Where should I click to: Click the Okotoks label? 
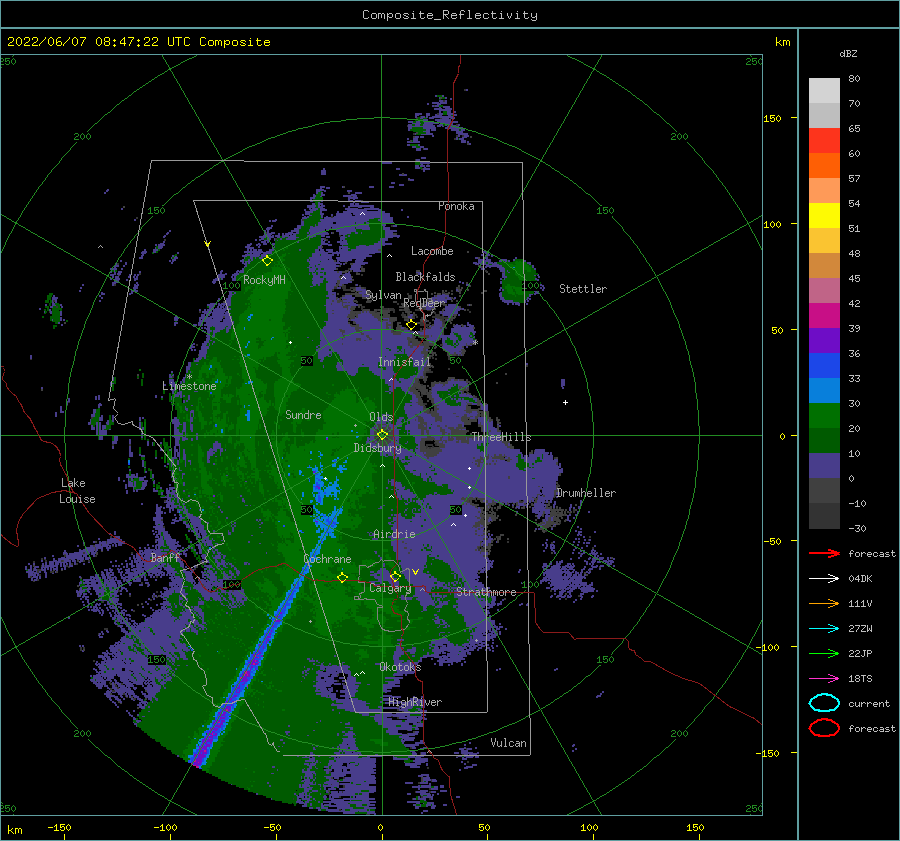[x=400, y=666]
